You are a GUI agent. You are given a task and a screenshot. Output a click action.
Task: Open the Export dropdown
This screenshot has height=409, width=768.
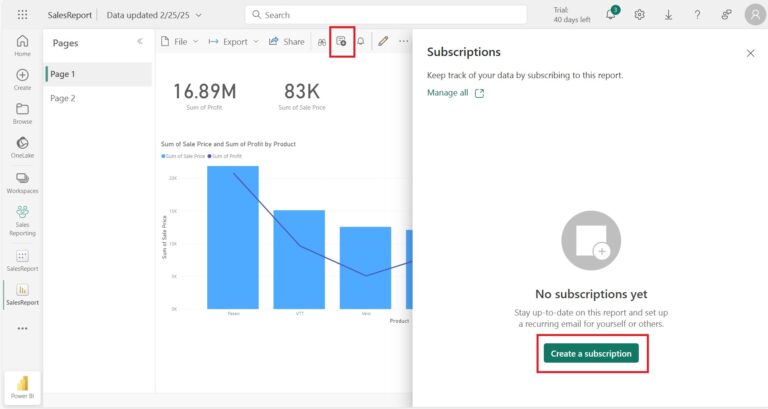pyautogui.click(x=234, y=42)
